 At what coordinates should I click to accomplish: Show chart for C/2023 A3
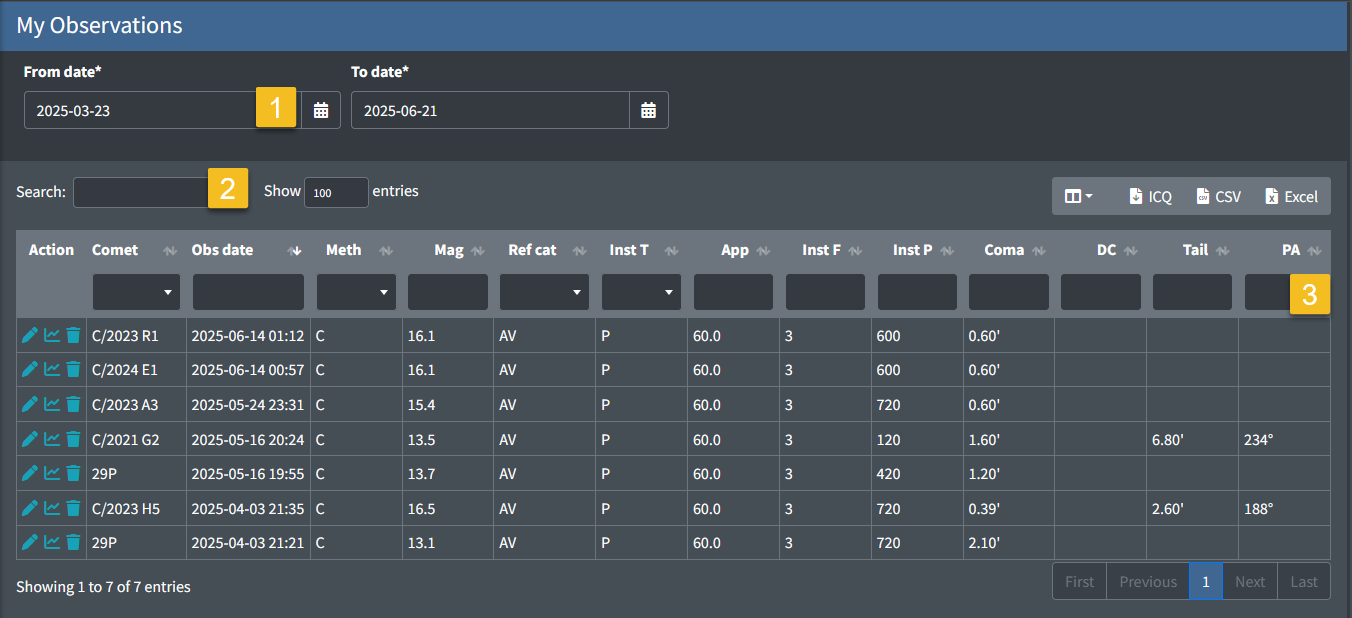pyautogui.click(x=52, y=405)
